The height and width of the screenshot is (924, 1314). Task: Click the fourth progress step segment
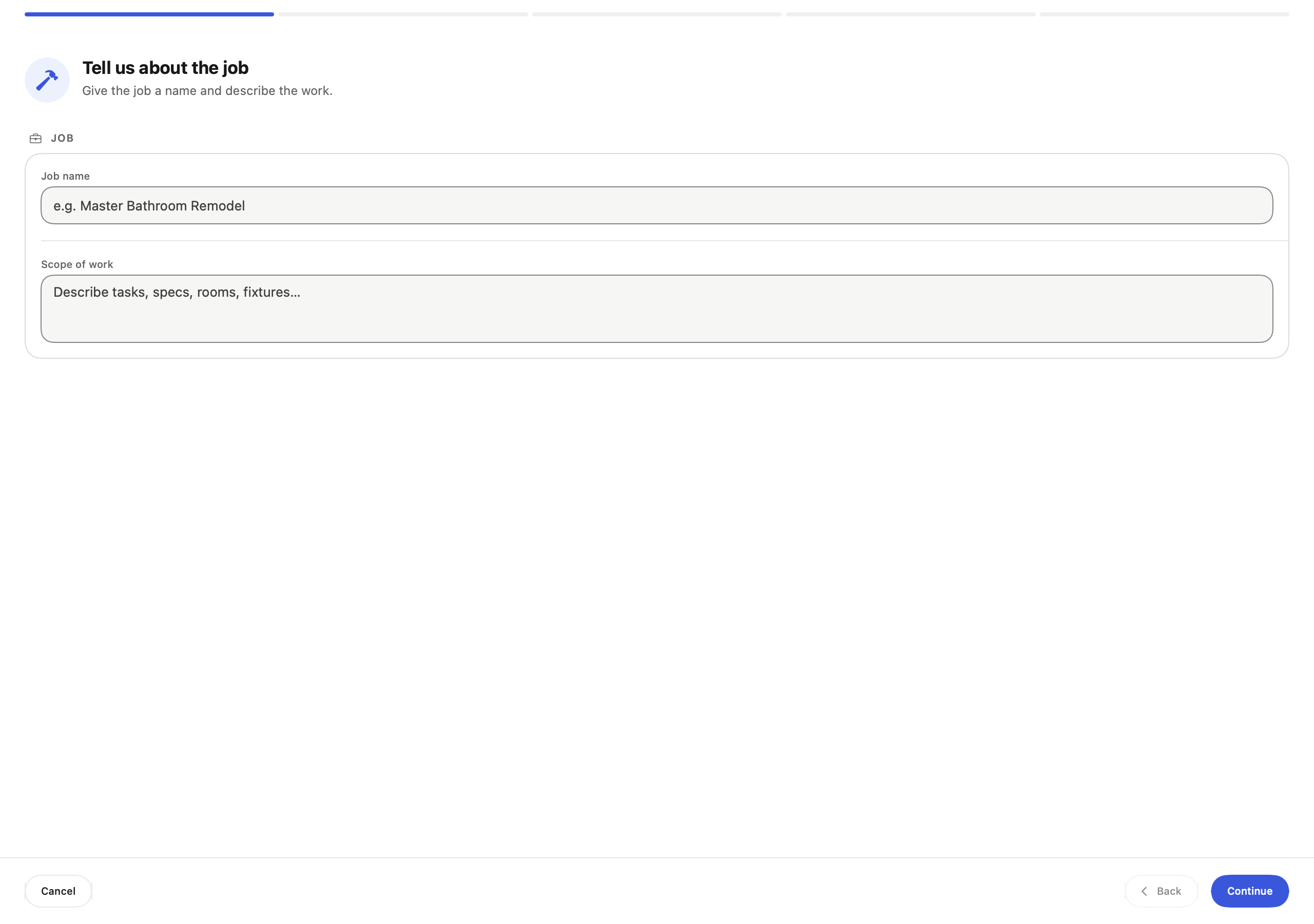pyautogui.click(x=911, y=14)
